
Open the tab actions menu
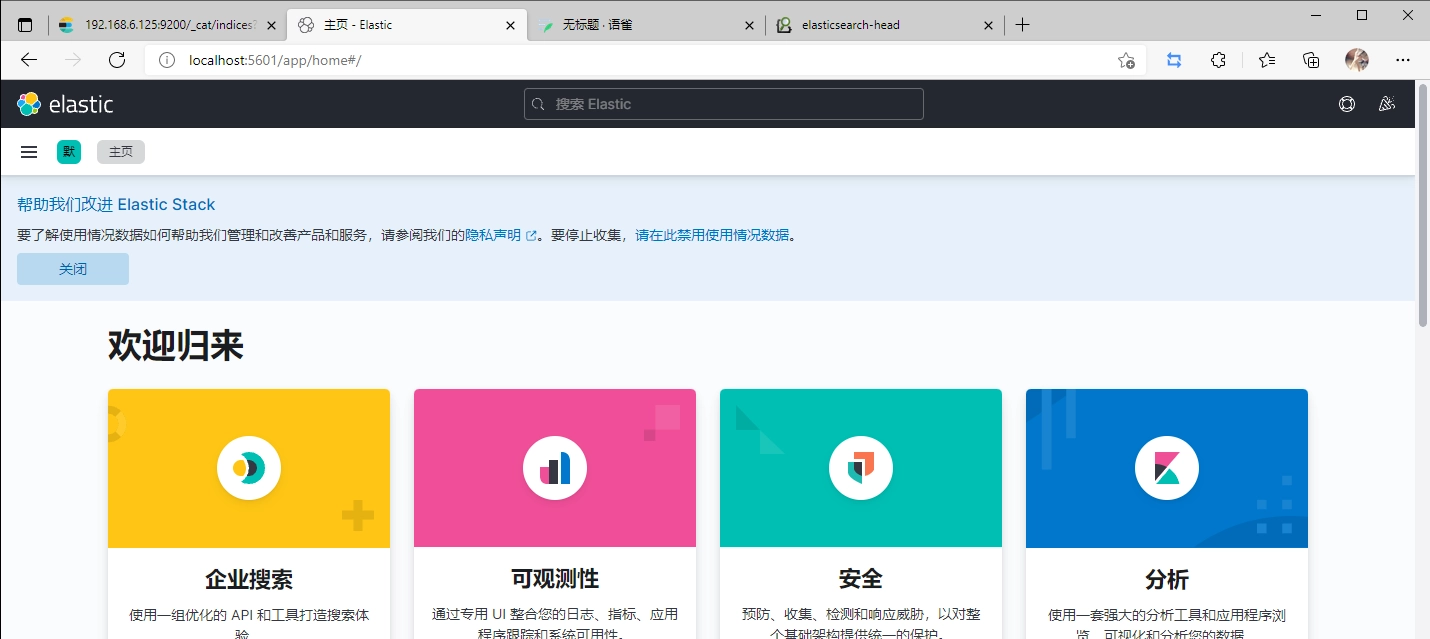pyautogui.click(x=25, y=25)
